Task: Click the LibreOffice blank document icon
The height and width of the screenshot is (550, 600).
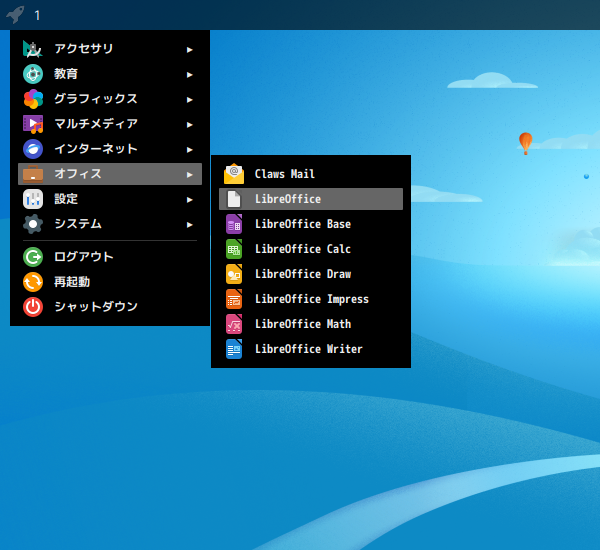Action: 234,199
